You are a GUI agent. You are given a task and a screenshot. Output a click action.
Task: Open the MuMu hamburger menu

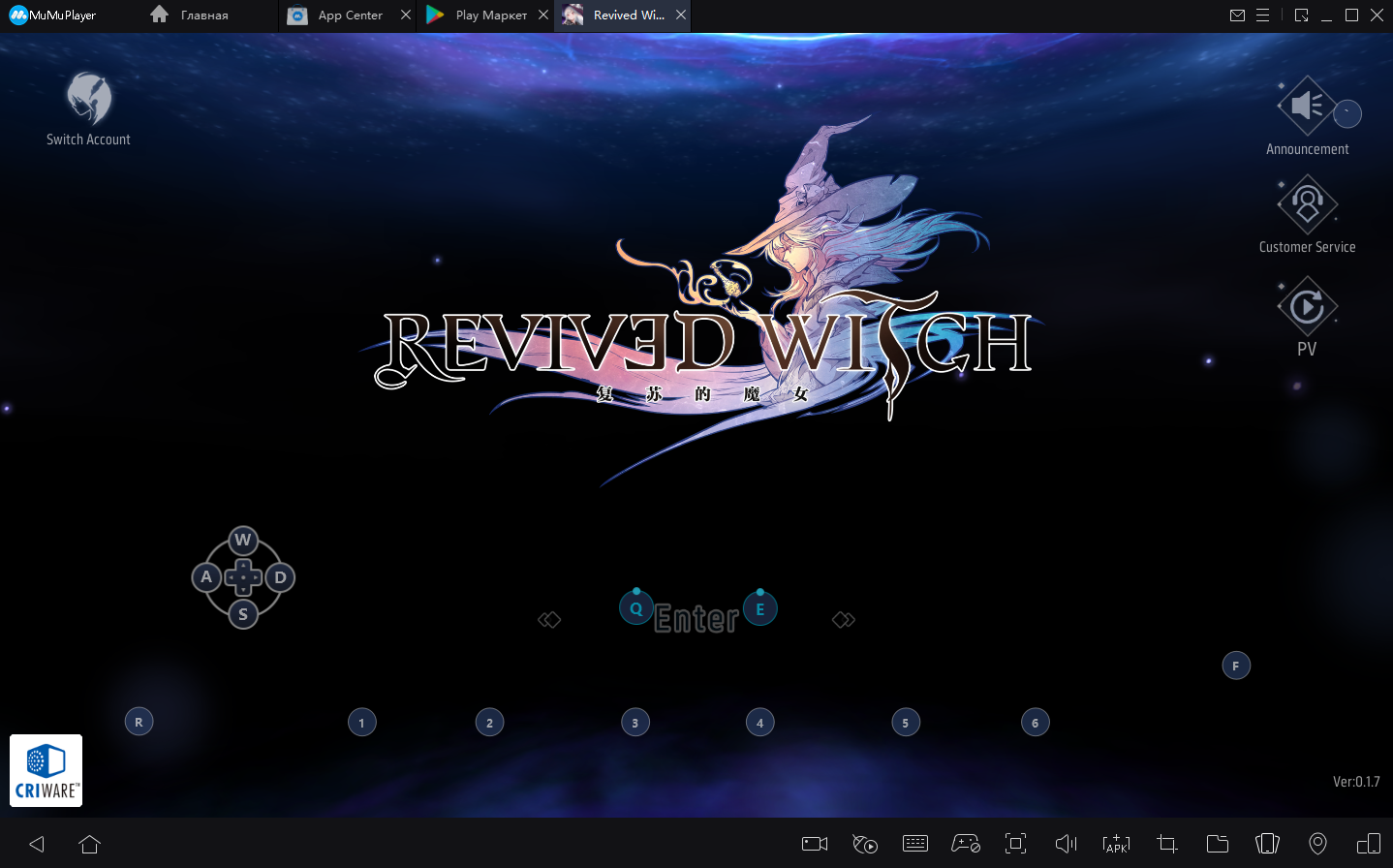[1262, 15]
